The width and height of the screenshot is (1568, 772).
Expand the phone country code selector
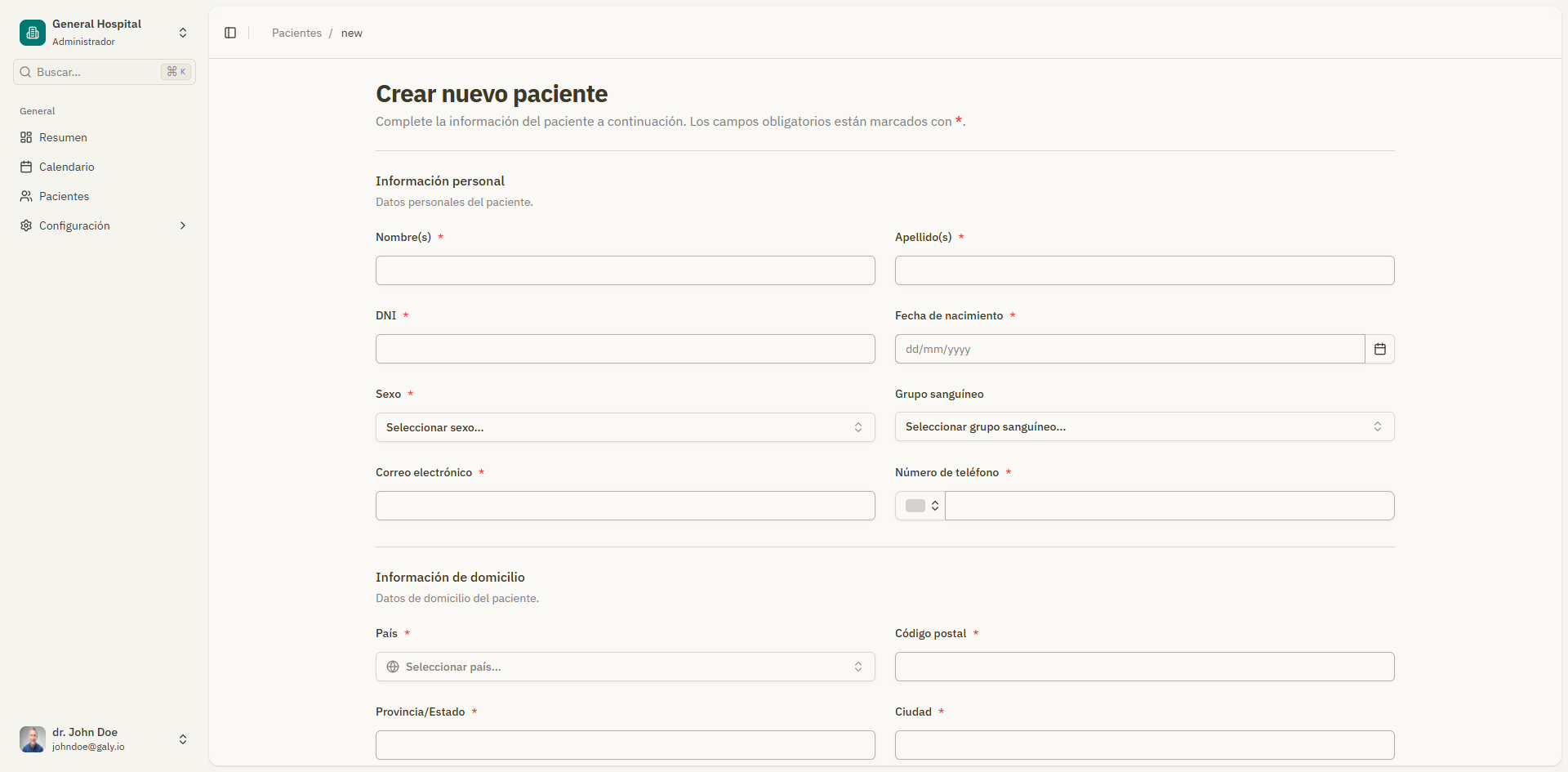click(x=919, y=506)
